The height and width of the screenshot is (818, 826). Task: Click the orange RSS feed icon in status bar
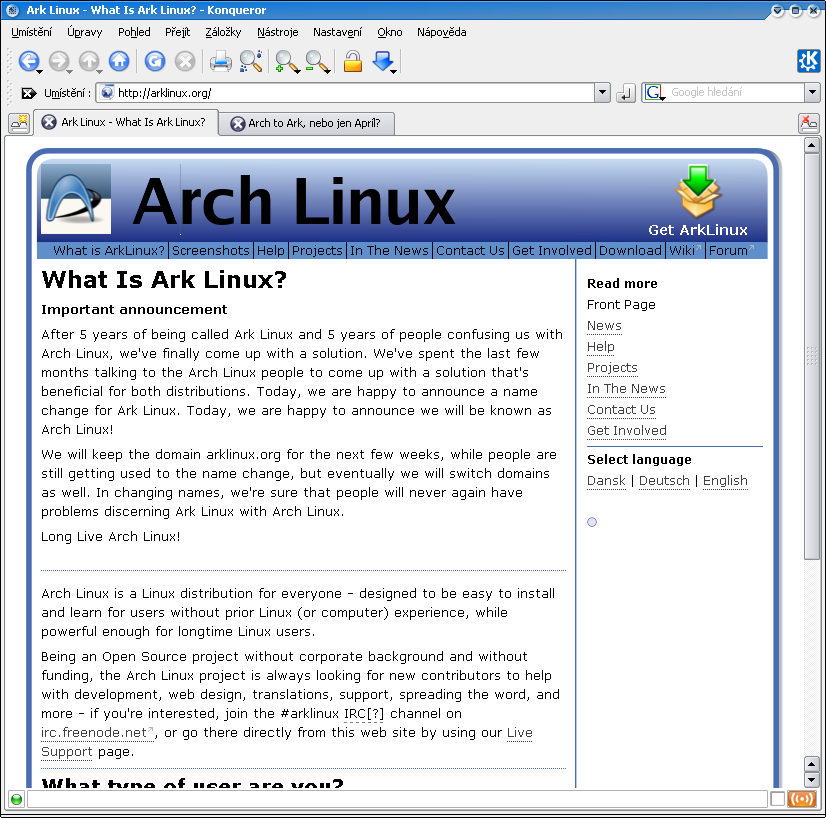click(x=801, y=799)
